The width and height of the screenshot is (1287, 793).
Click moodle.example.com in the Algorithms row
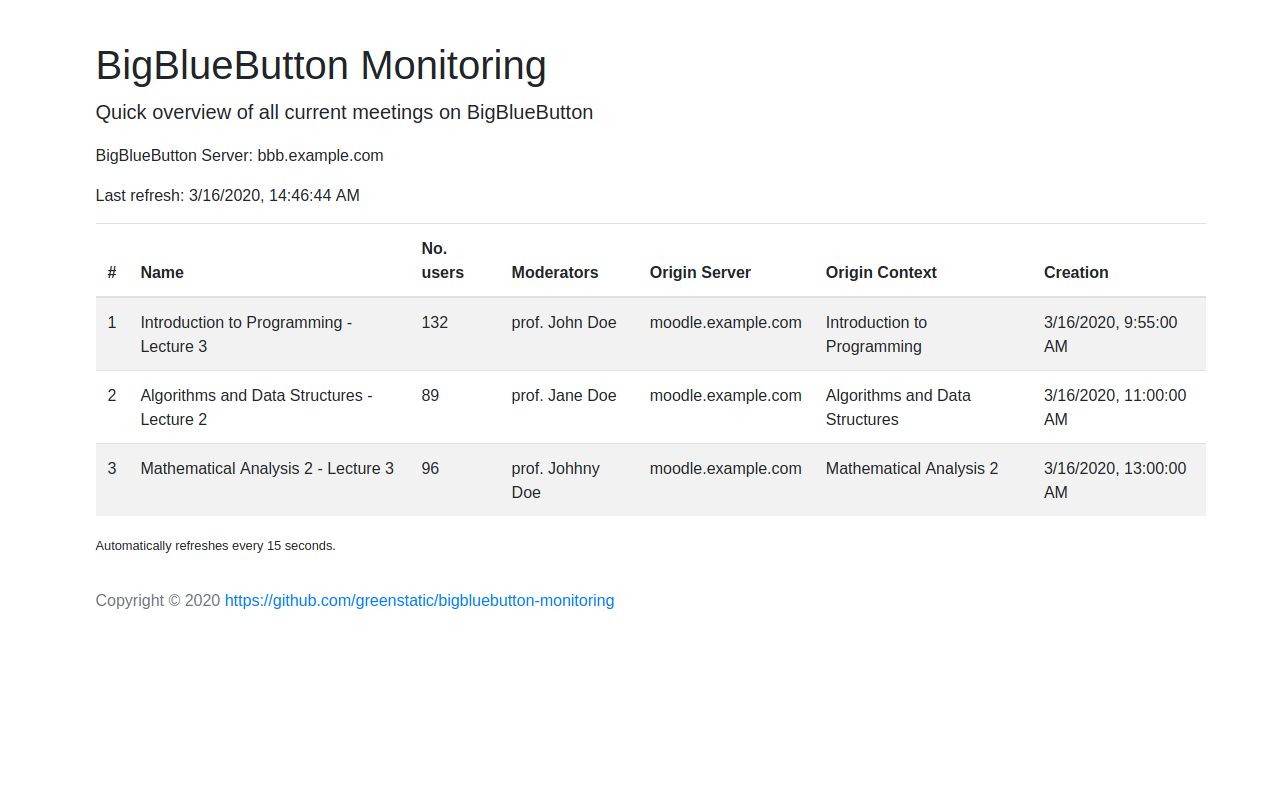click(726, 396)
